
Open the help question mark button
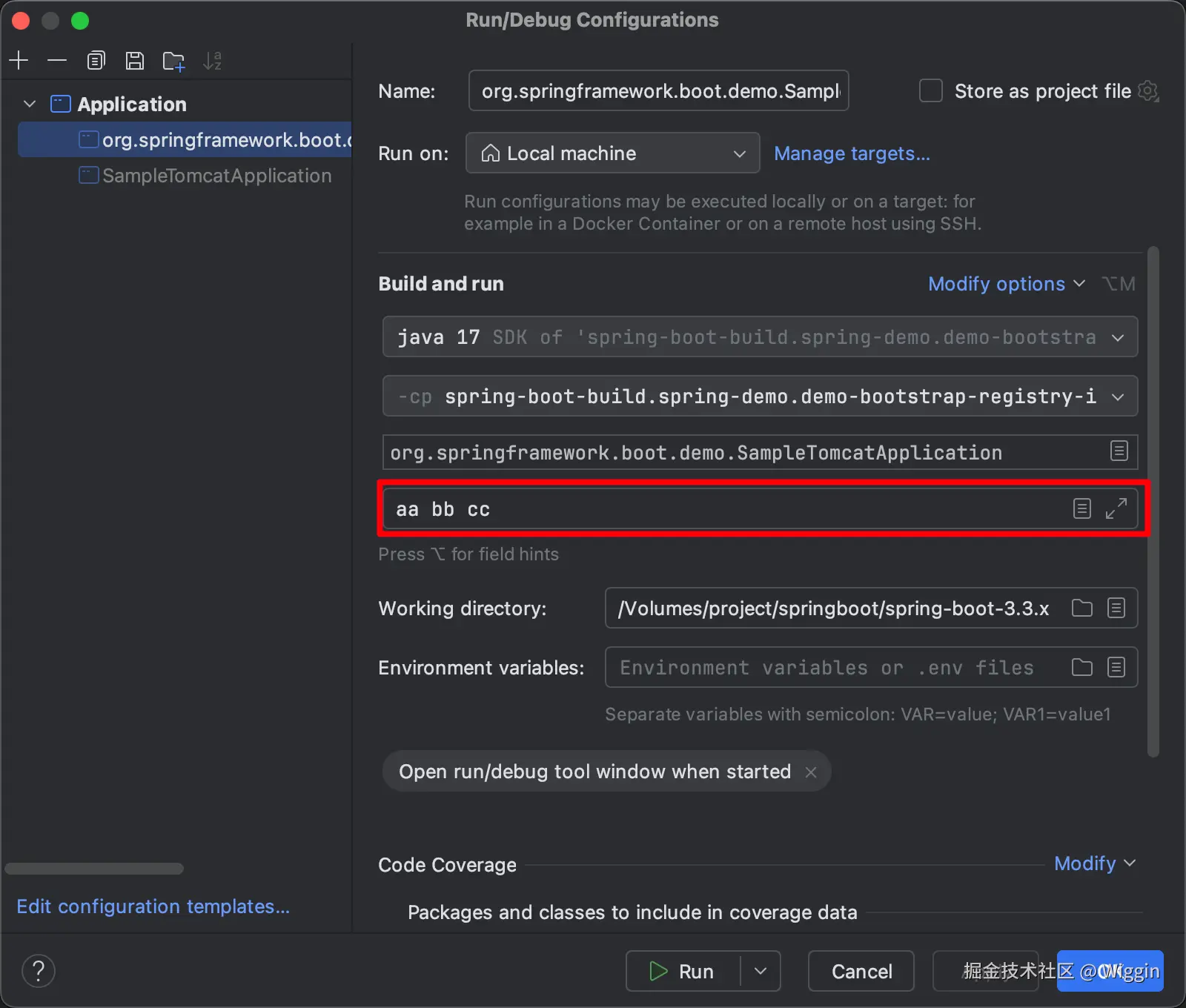click(x=39, y=971)
